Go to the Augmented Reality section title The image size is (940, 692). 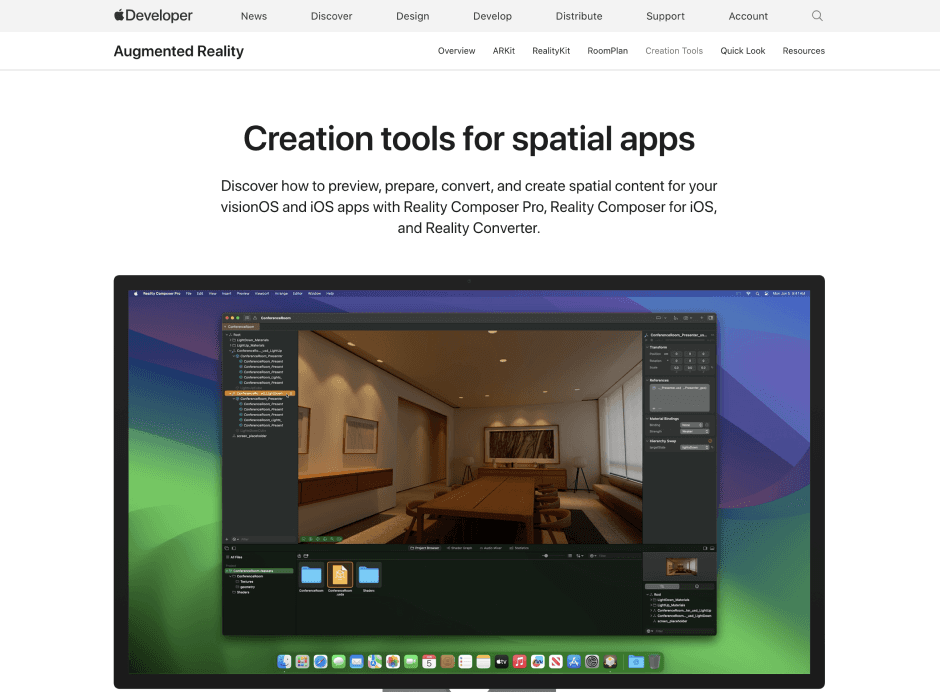click(x=179, y=51)
